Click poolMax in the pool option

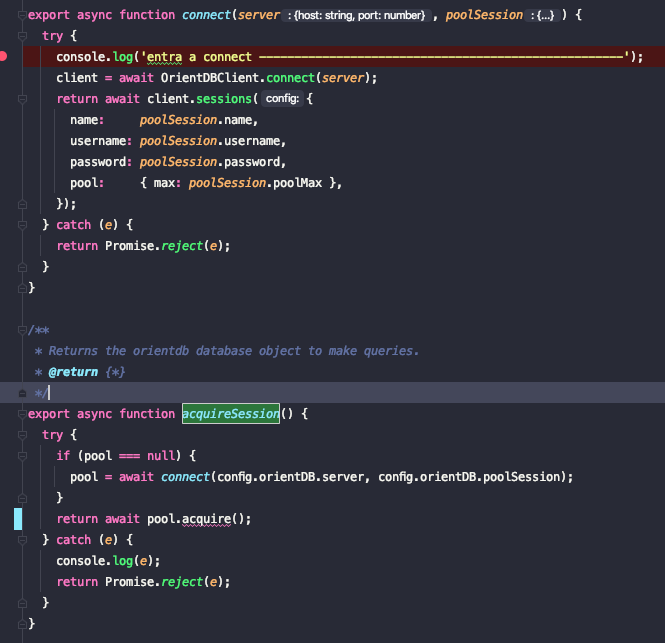click(x=297, y=183)
